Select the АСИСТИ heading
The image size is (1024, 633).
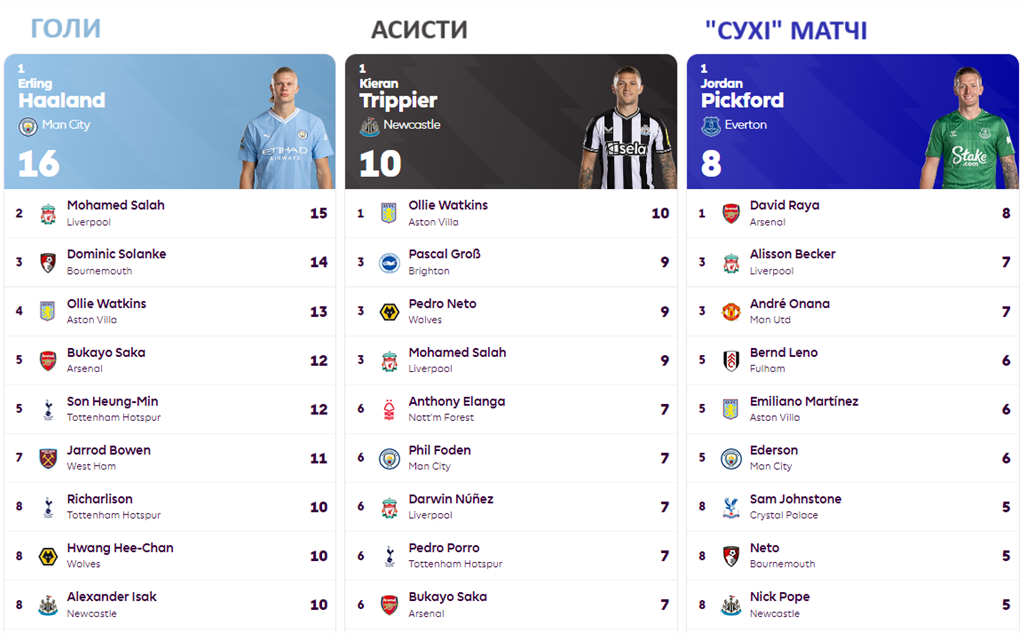point(419,30)
